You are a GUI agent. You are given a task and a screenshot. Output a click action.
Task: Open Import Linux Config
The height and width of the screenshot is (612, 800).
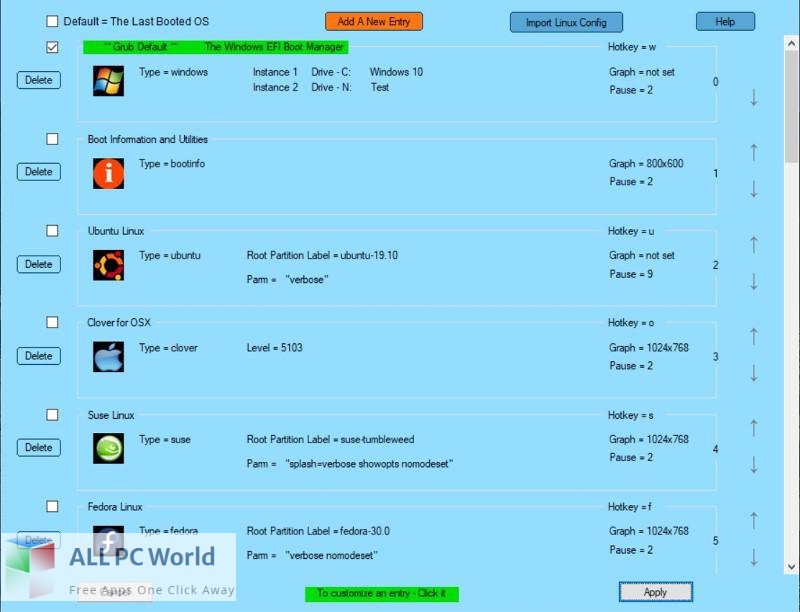tap(566, 22)
